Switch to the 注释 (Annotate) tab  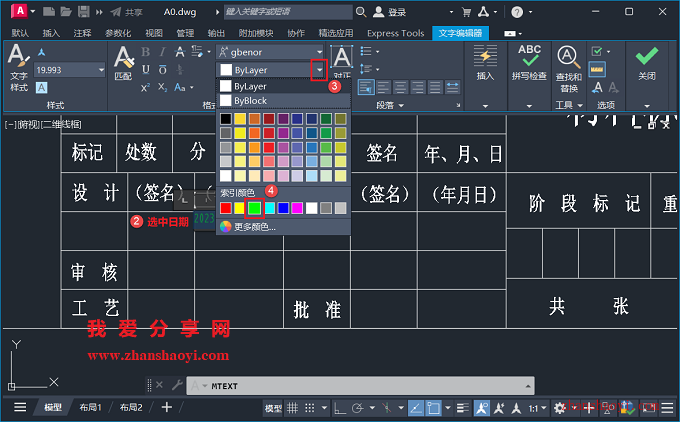coord(82,33)
